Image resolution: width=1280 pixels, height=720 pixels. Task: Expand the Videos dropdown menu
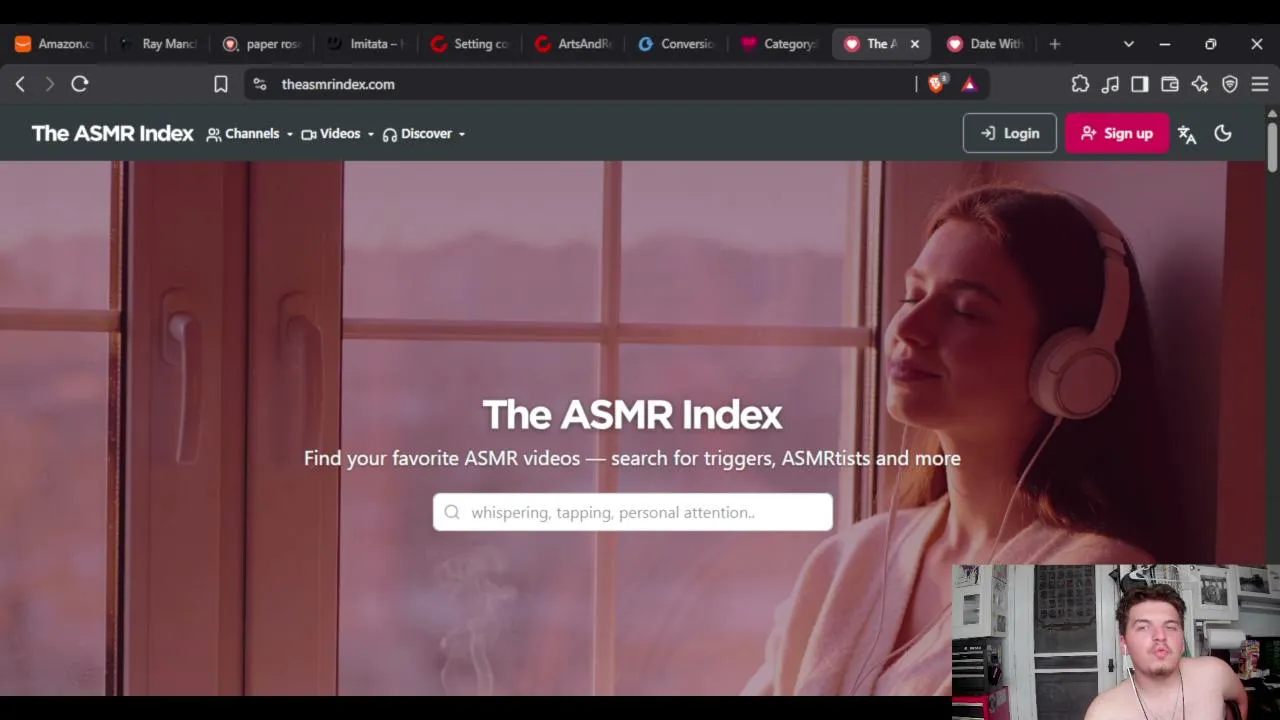point(338,133)
